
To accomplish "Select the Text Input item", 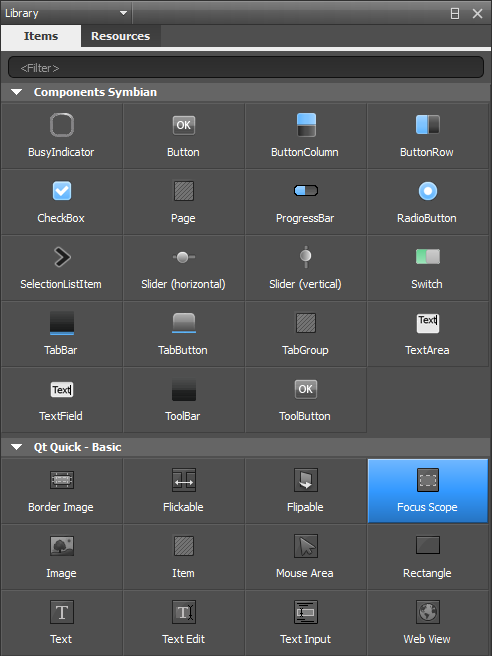I will pos(305,623).
